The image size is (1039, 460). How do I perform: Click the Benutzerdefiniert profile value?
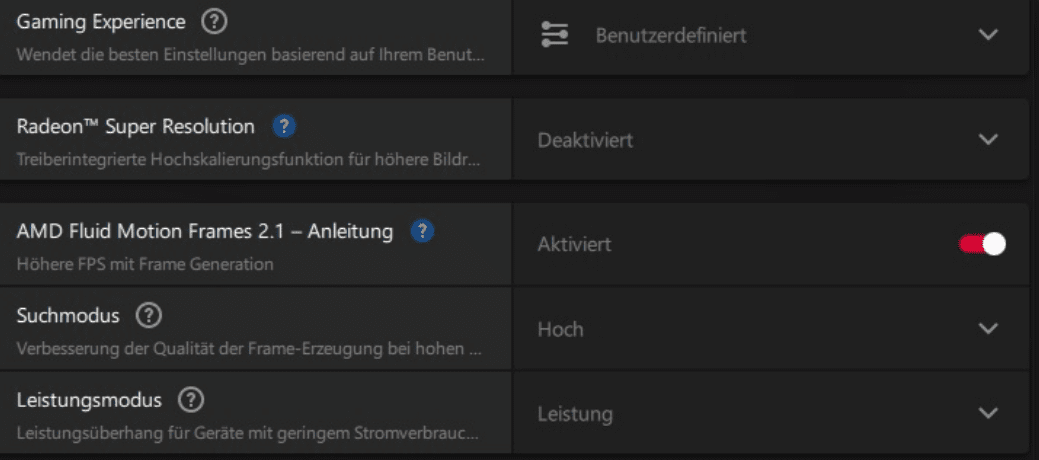[x=671, y=36]
